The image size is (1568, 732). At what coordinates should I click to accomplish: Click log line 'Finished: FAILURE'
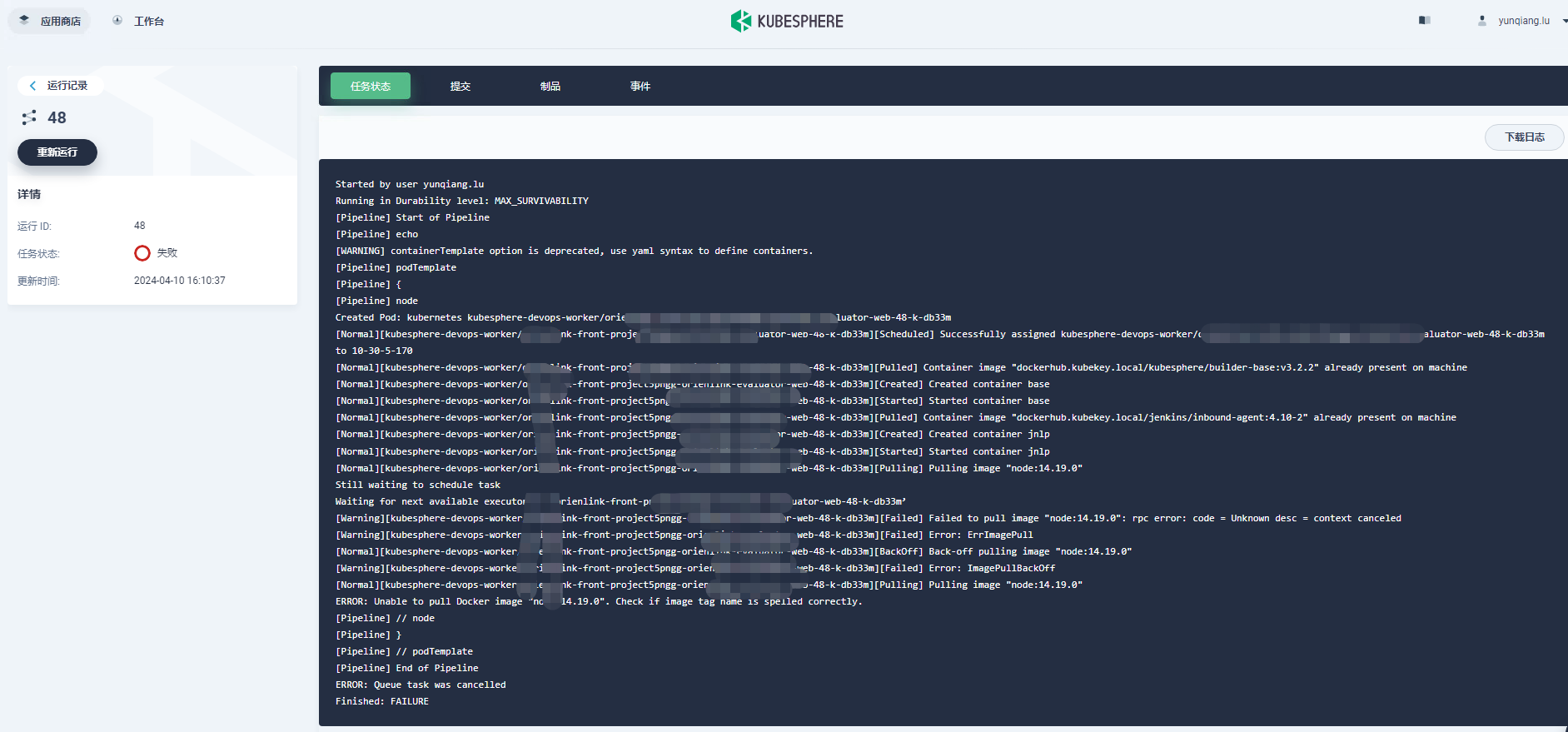click(382, 701)
